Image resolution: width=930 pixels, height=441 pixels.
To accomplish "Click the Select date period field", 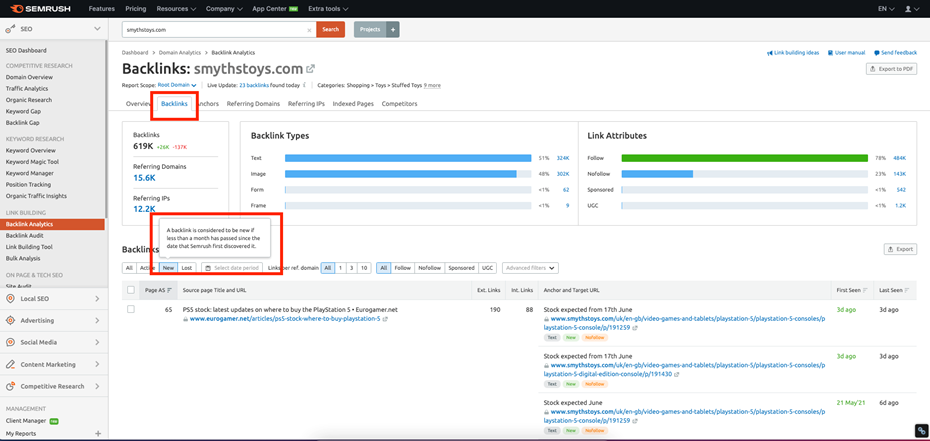I will coord(232,268).
